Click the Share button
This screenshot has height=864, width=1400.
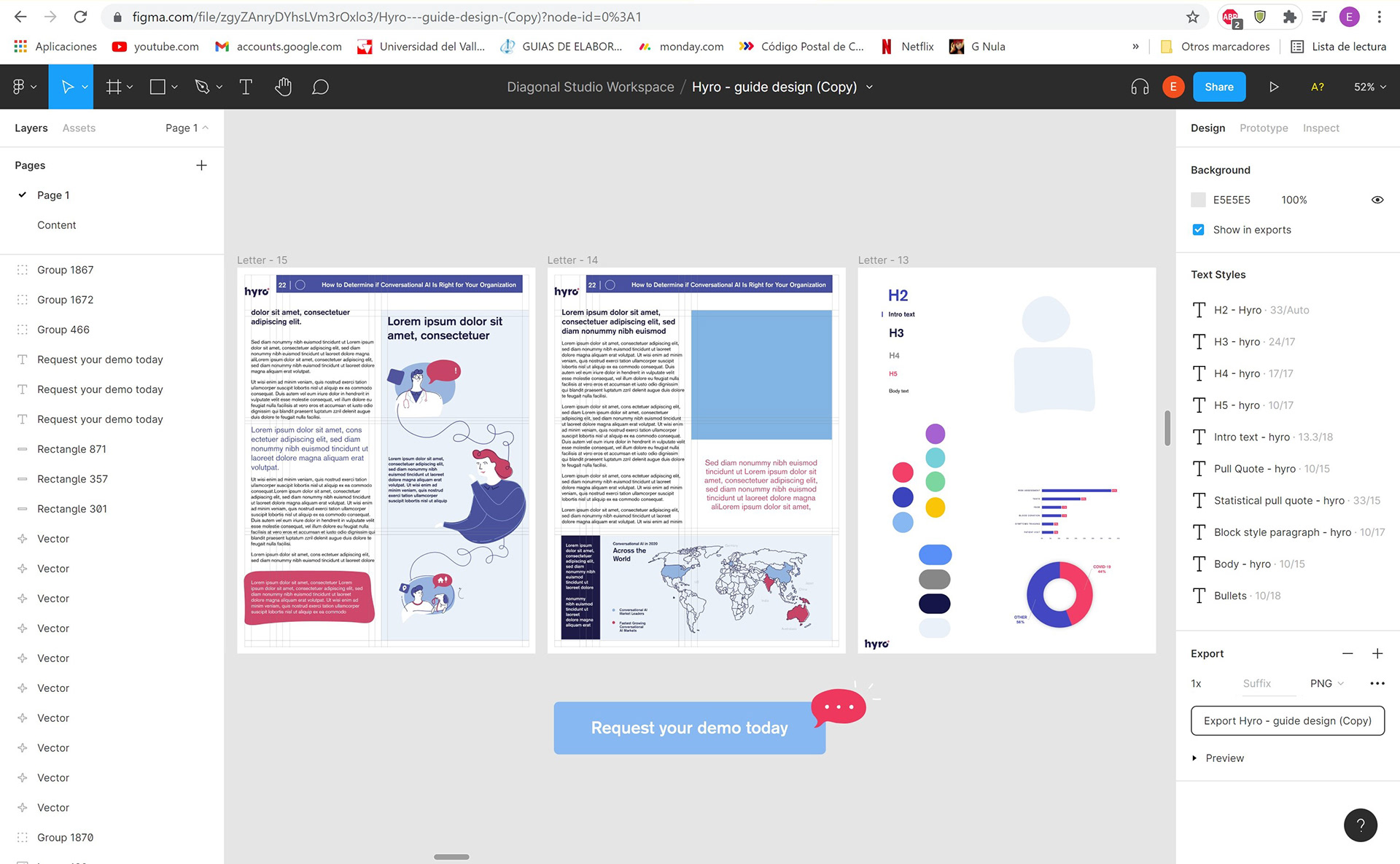[1218, 87]
